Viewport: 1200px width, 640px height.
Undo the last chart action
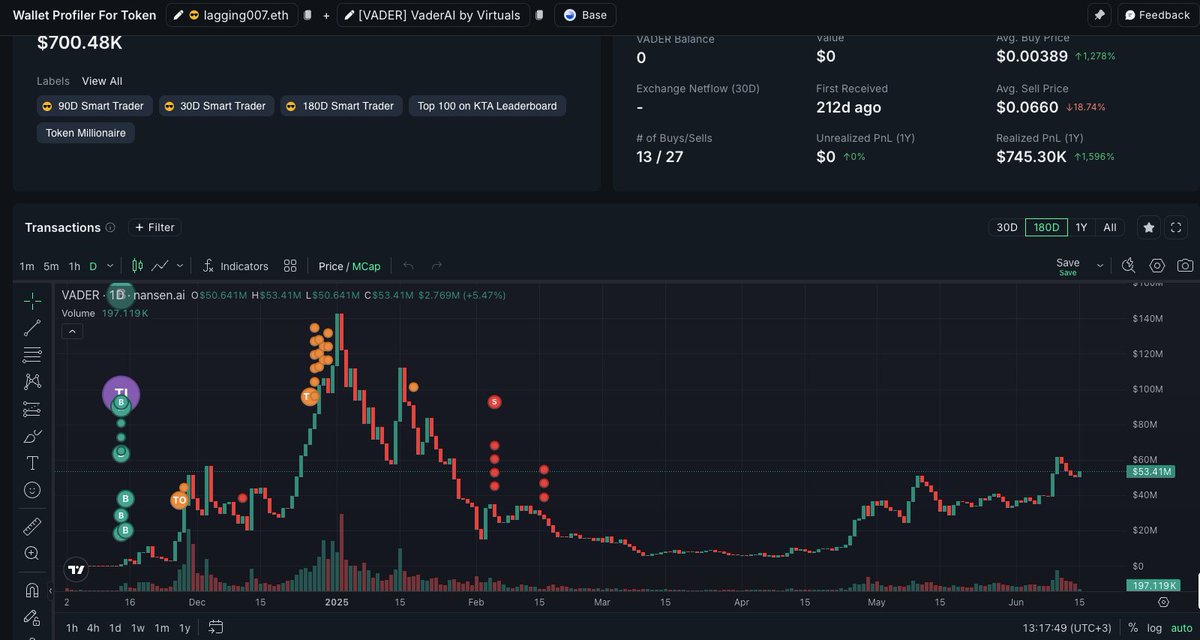tap(408, 266)
